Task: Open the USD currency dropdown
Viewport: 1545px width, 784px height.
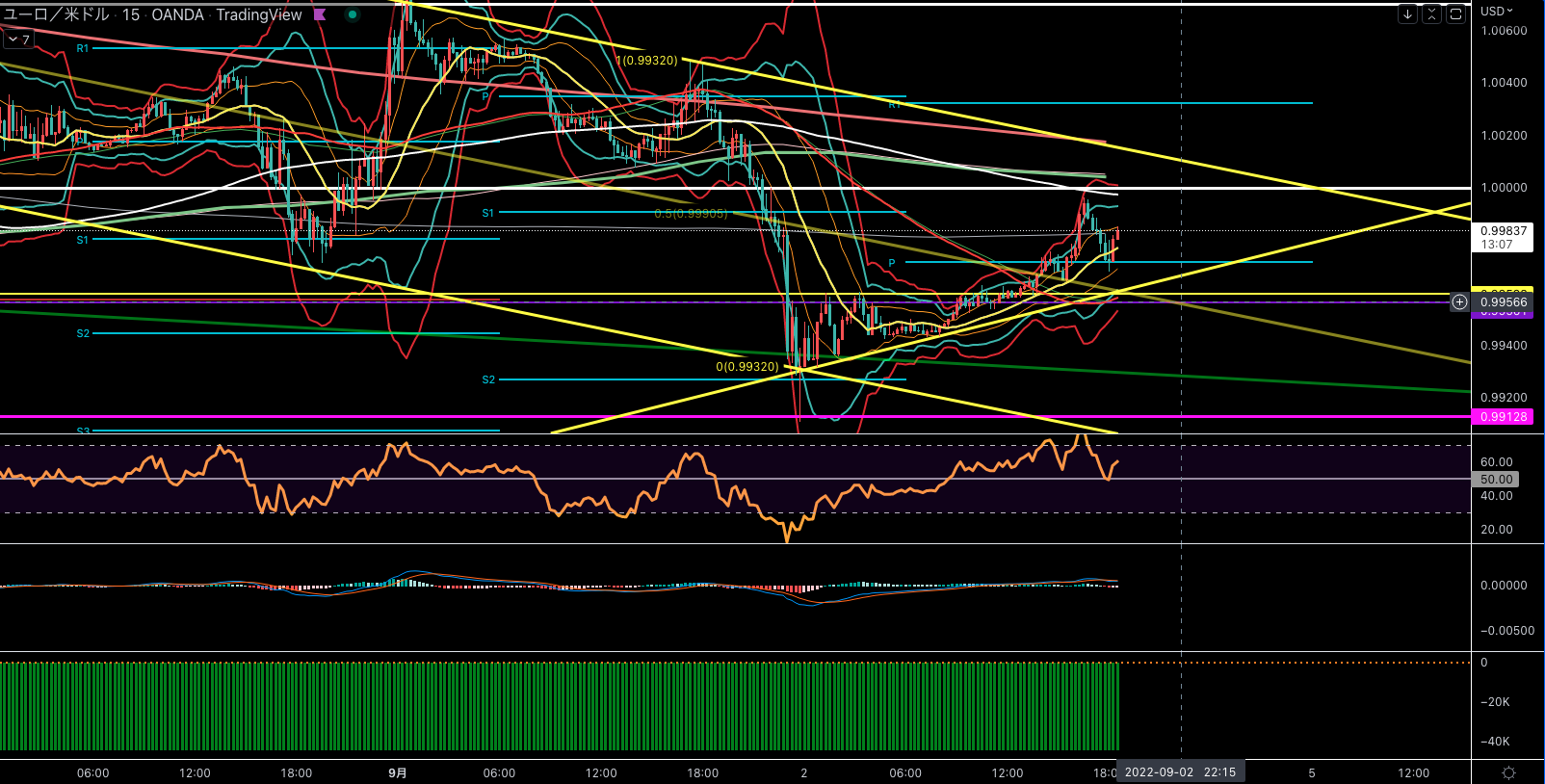Action: 1496,12
